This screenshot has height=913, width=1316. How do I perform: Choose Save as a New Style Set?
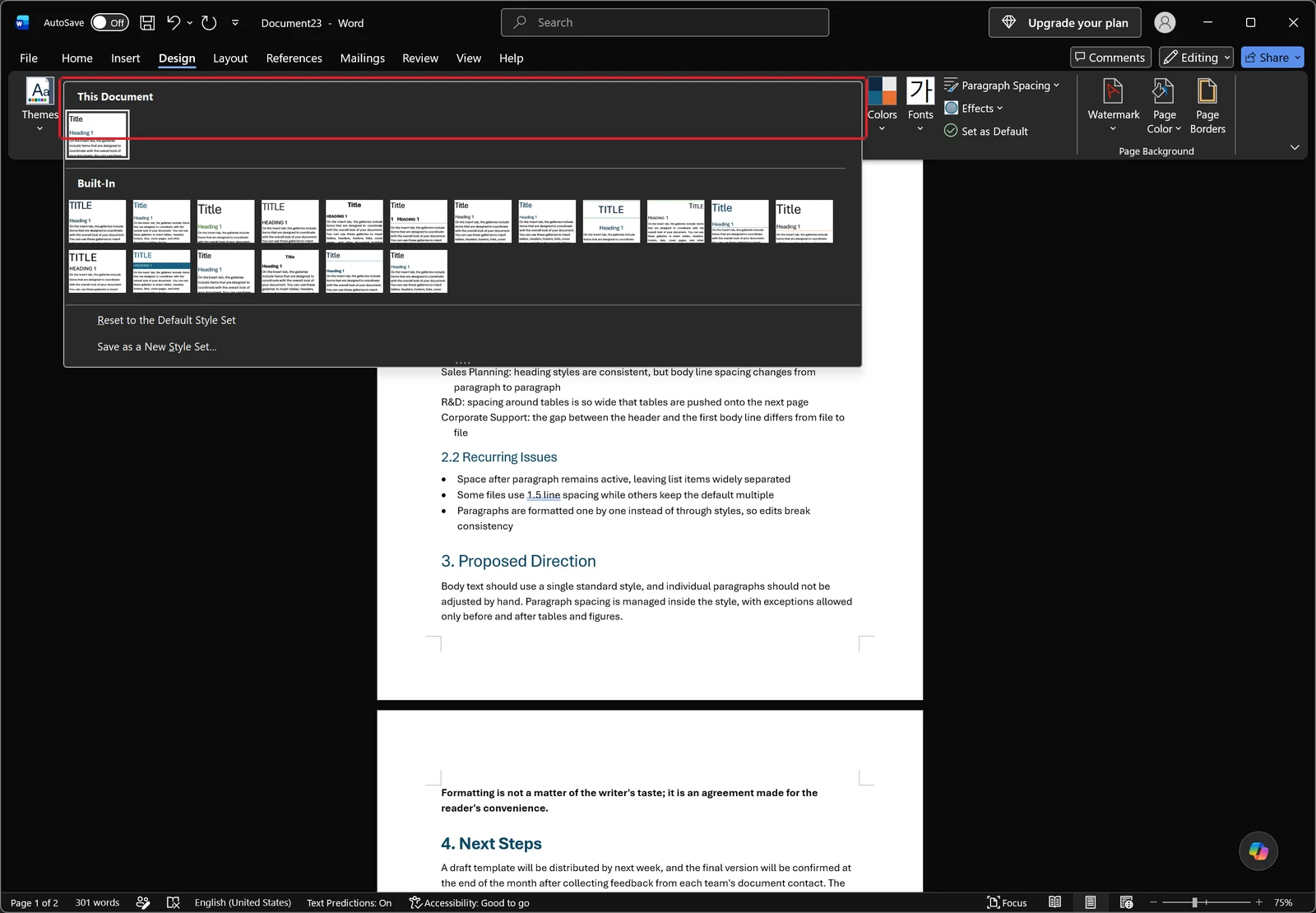tap(157, 347)
